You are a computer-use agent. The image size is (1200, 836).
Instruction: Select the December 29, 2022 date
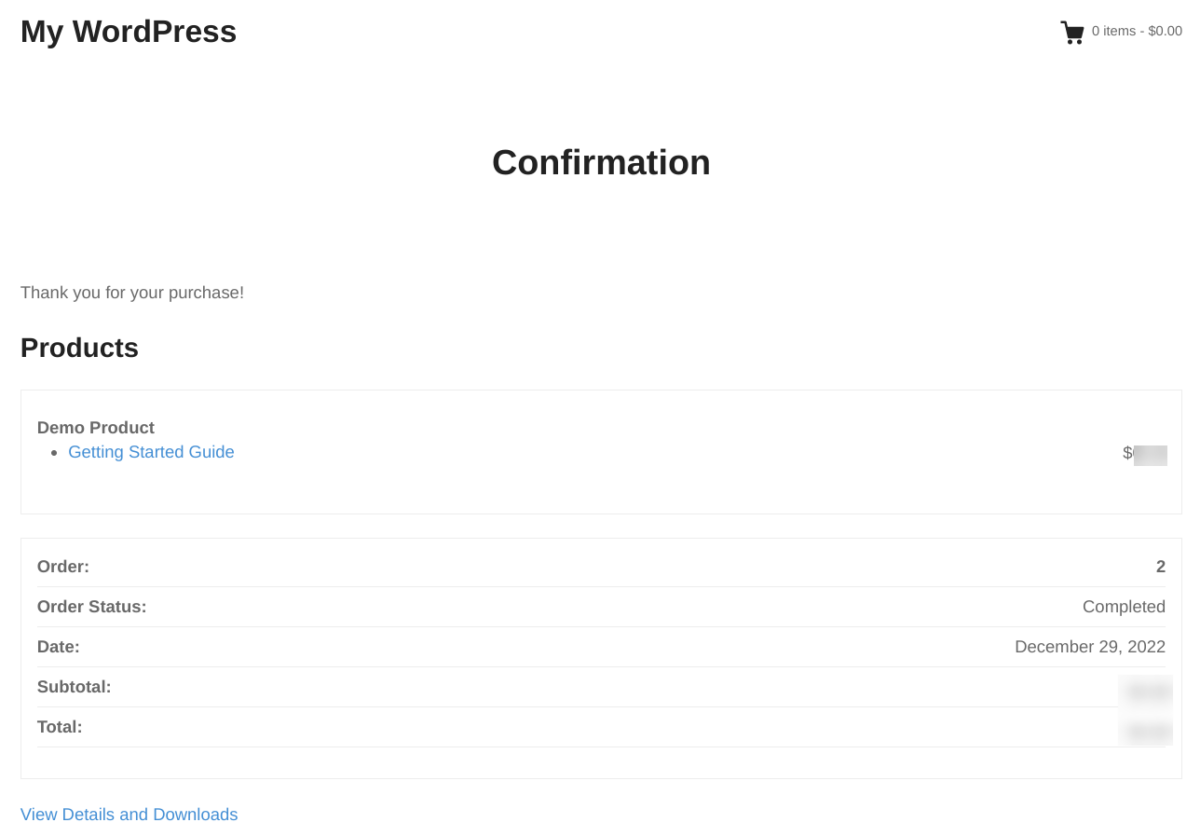pyautogui.click(x=1090, y=646)
